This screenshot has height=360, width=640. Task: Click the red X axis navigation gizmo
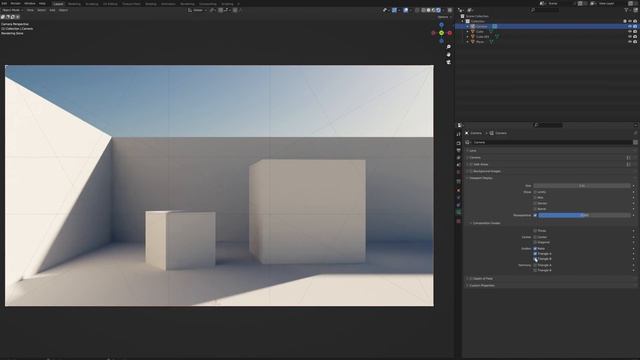point(450,33)
